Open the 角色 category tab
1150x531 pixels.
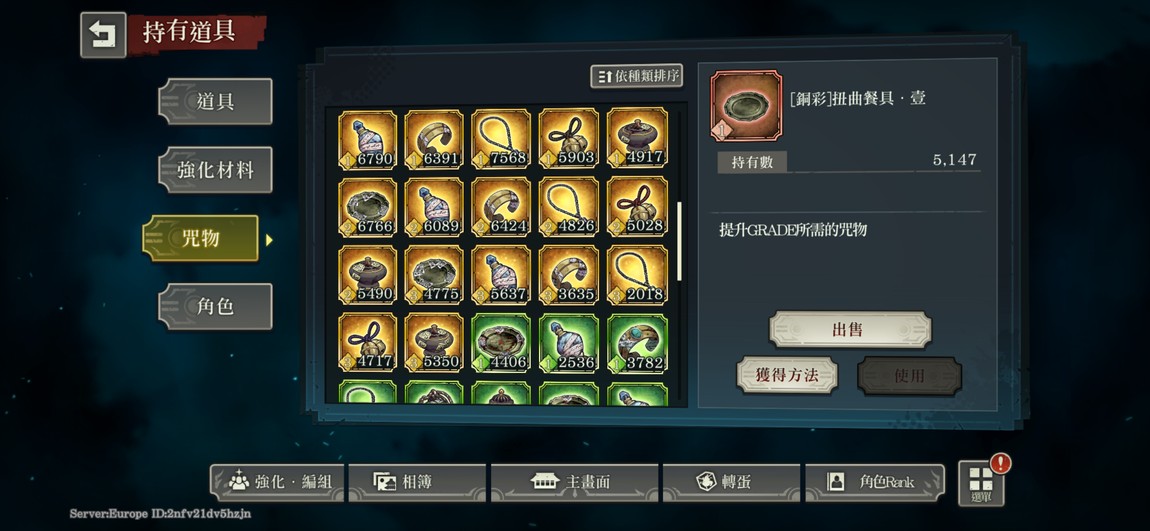(x=215, y=306)
